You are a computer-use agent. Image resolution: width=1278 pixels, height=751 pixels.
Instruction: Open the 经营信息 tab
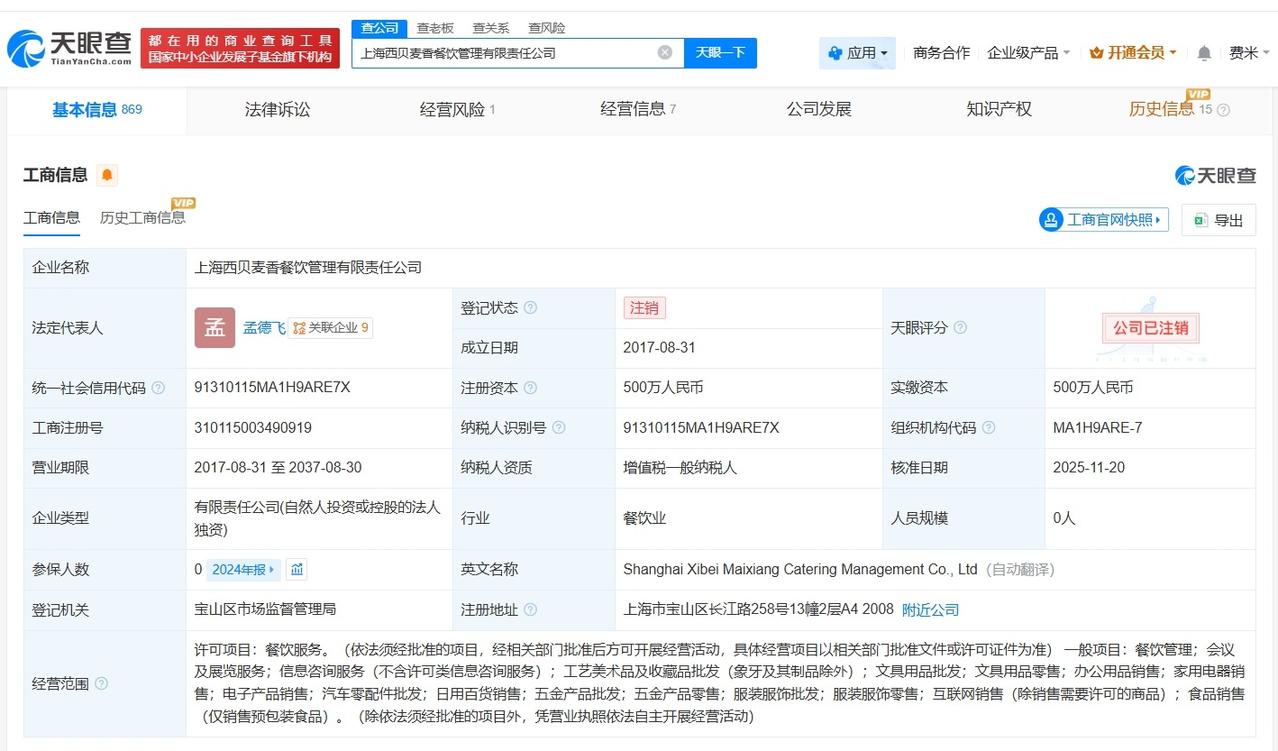tap(638, 110)
